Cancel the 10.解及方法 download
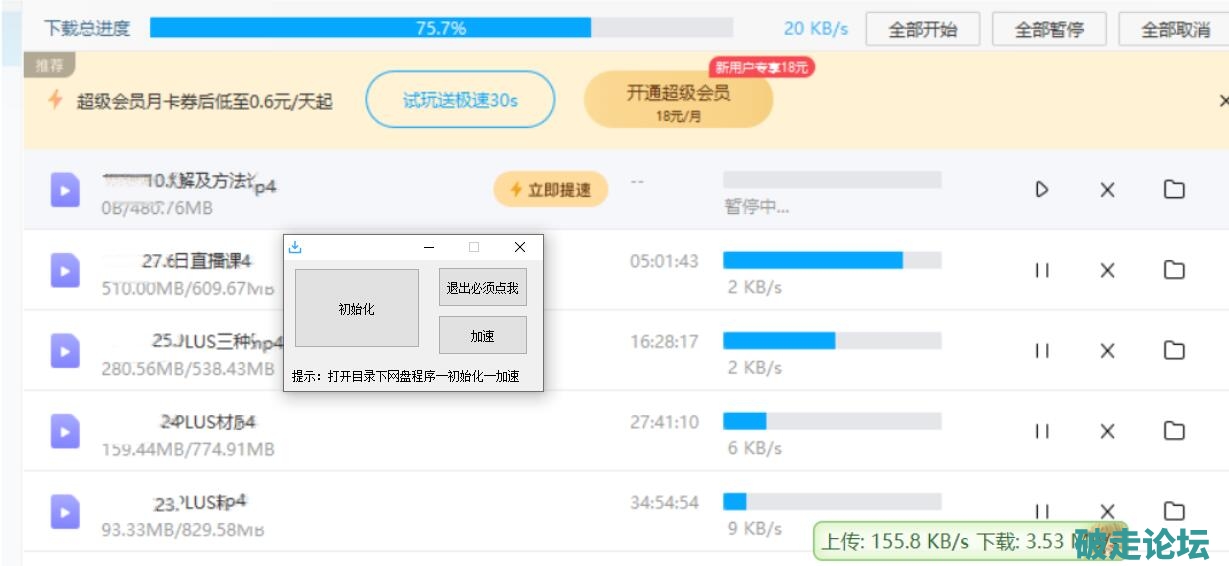The height and width of the screenshot is (566, 1229). click(1107, 189)
